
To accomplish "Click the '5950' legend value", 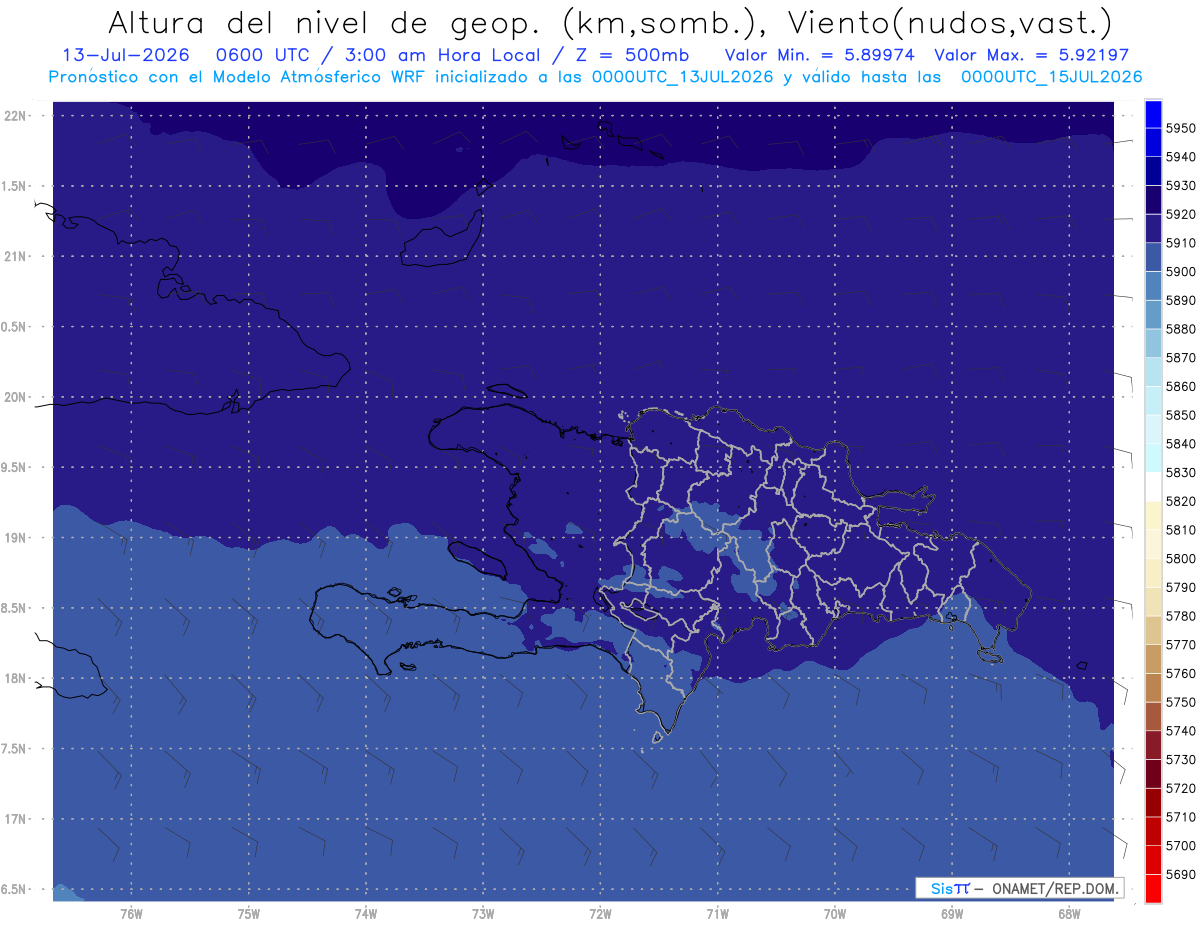I will tap(1181, 128).
